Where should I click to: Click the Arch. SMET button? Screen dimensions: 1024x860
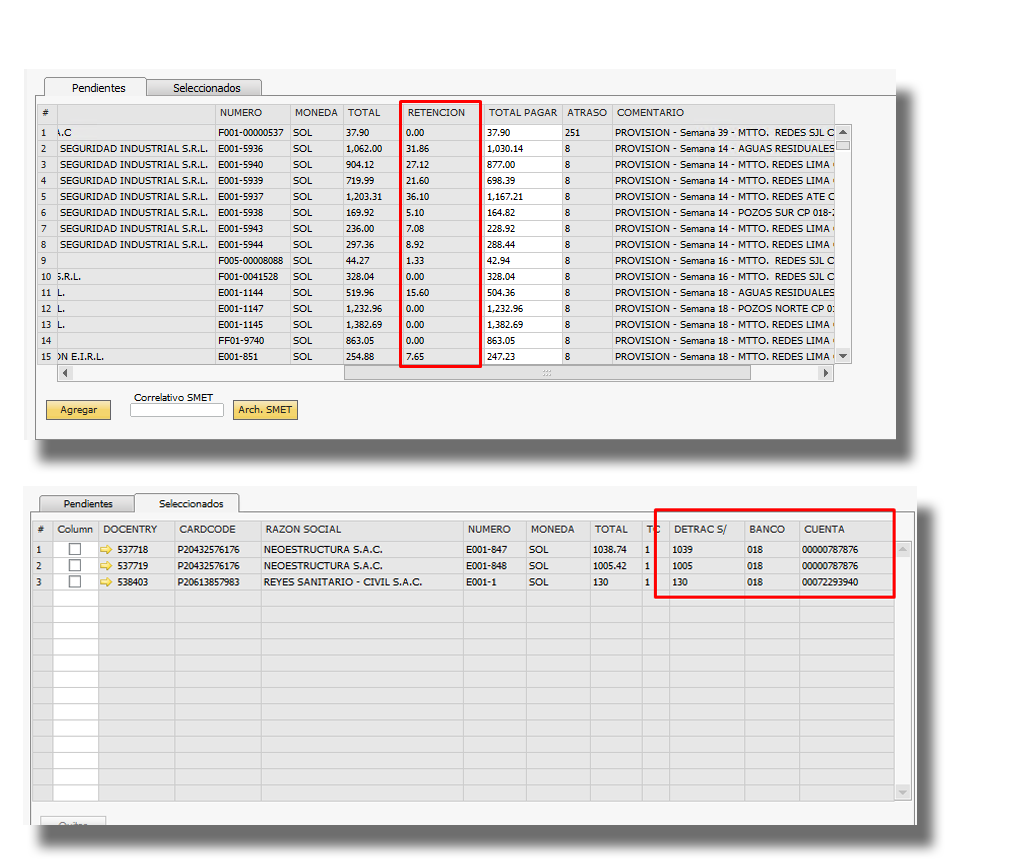pyautogui.click(x=265, y=410)
